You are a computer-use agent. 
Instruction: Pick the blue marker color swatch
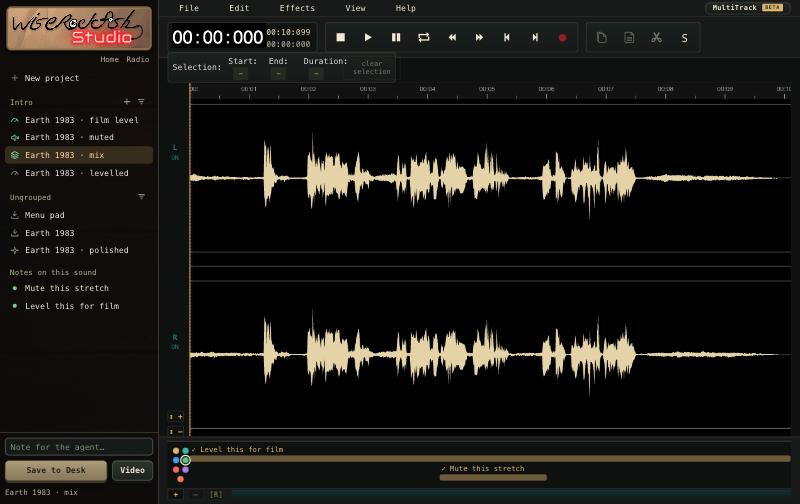point(176,460)
